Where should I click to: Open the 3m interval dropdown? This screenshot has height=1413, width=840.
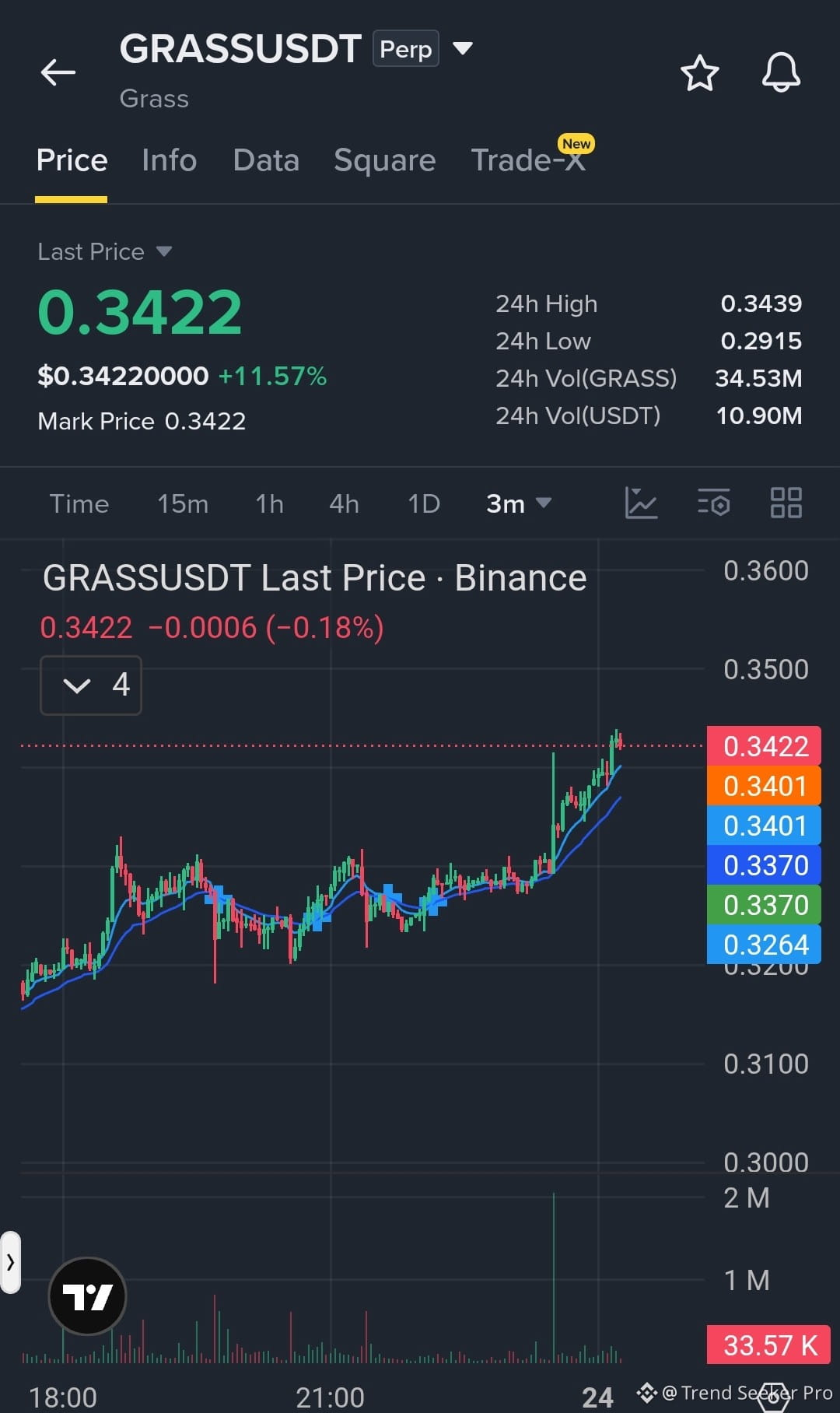point(519,503)
